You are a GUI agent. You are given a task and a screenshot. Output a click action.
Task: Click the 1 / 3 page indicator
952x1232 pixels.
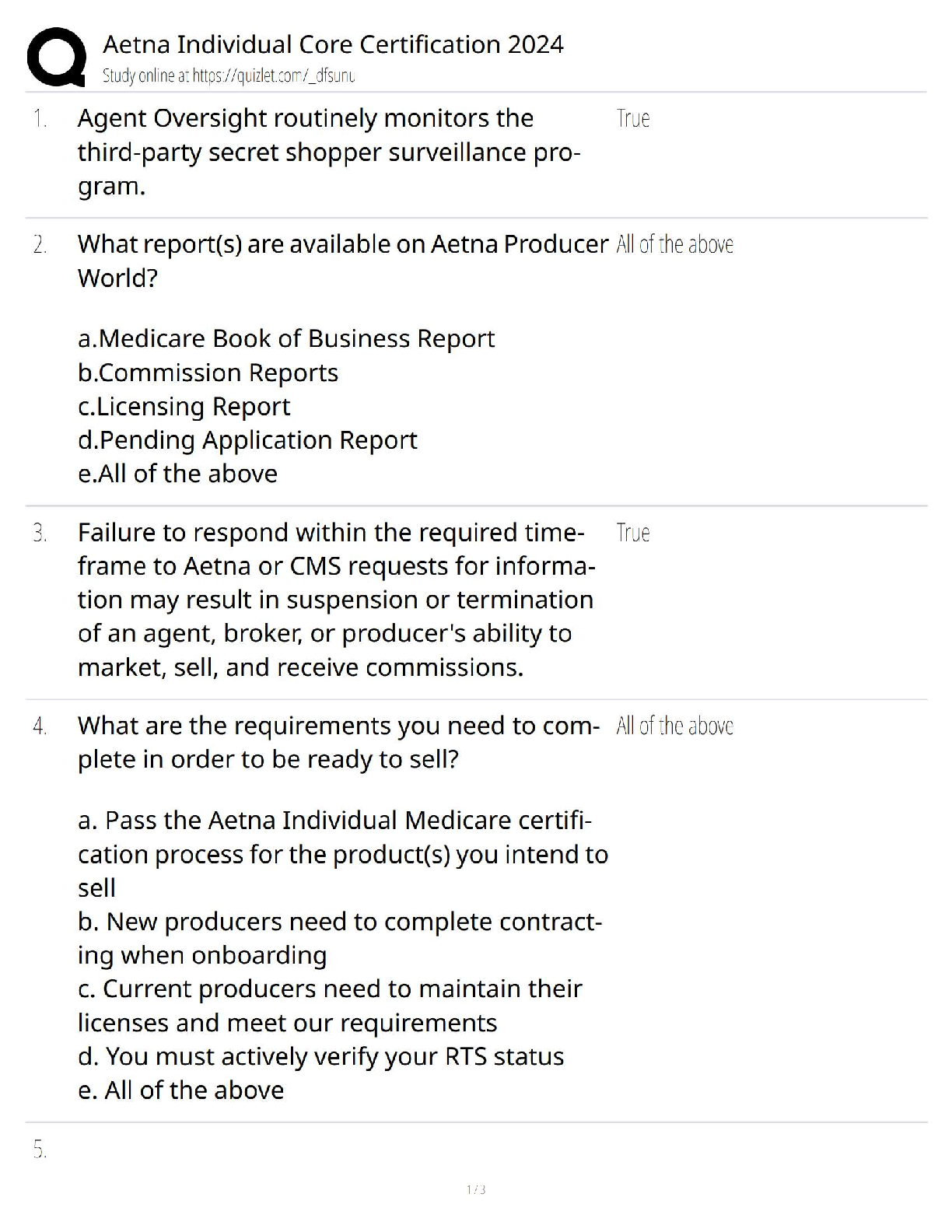(x=476, y=1189)
